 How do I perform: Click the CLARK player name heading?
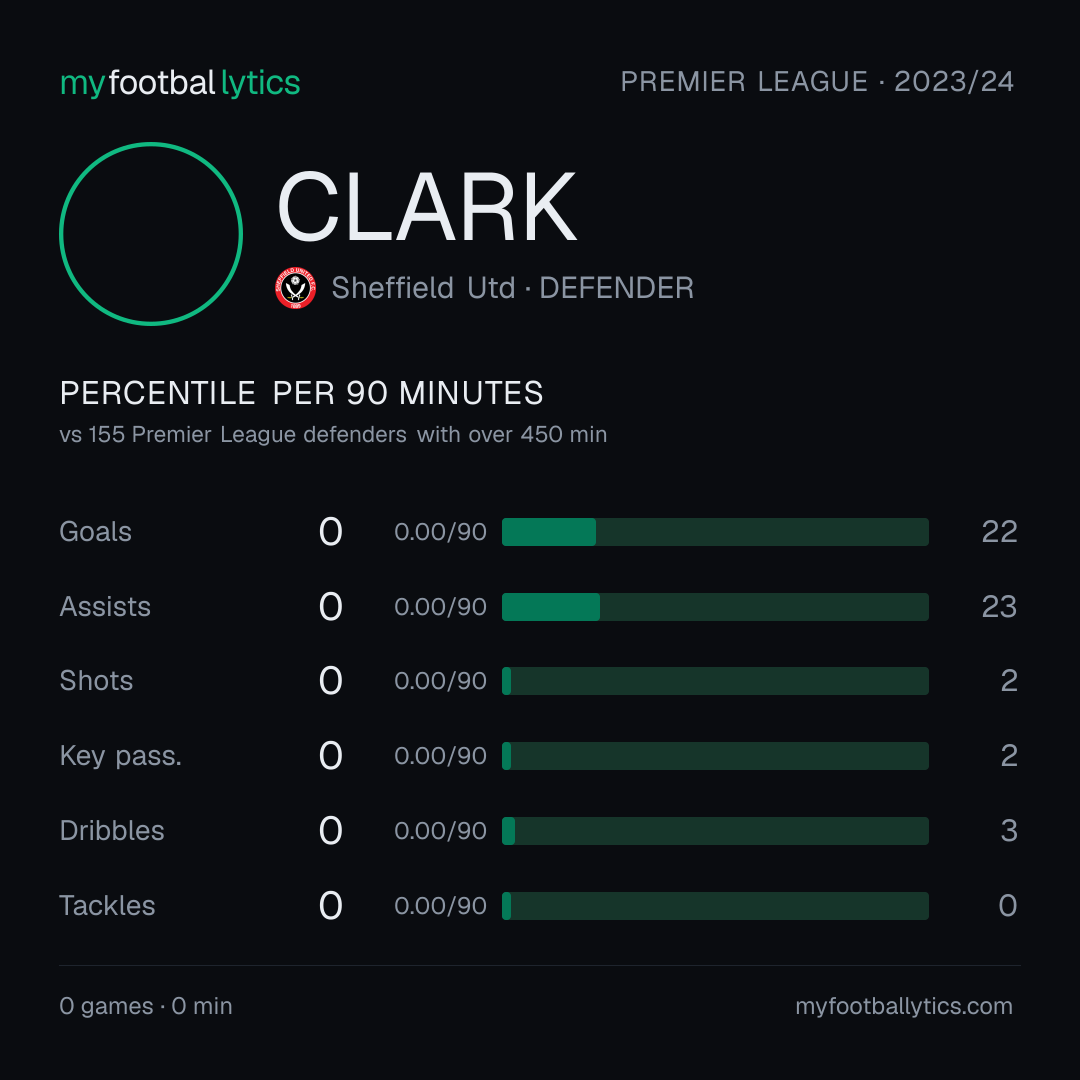pos(426,207)
